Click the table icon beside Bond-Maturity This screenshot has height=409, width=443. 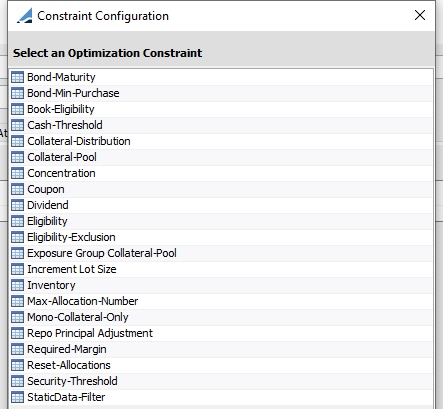17,77
